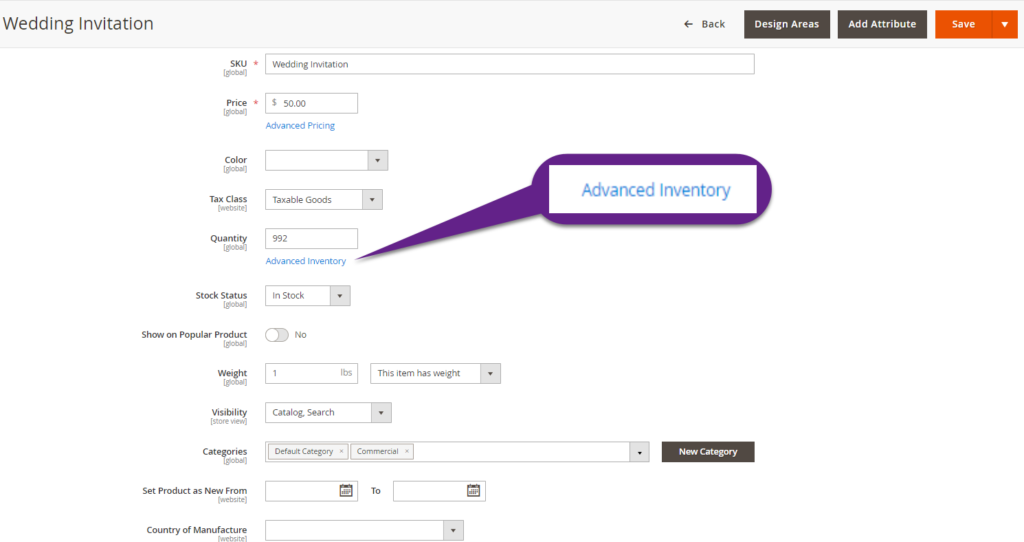Change the Stock Status dropdown
Viewport: 1024px width, 542px height.
click(x=339, y=296)
